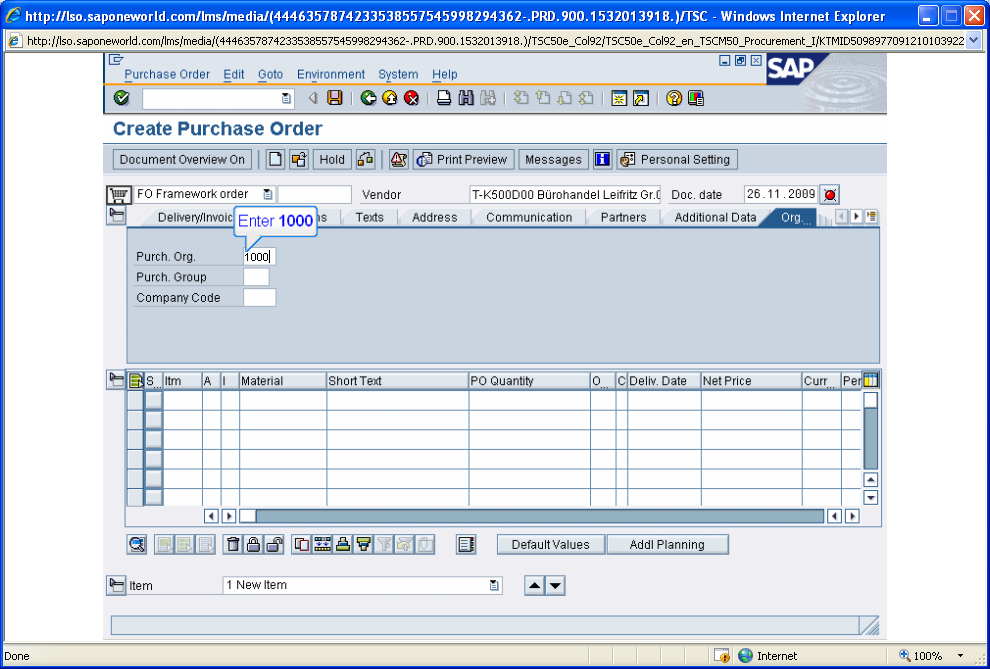990x669 pixels.
Task: Click the Check document icon with warning triangle
Action: 398,159
